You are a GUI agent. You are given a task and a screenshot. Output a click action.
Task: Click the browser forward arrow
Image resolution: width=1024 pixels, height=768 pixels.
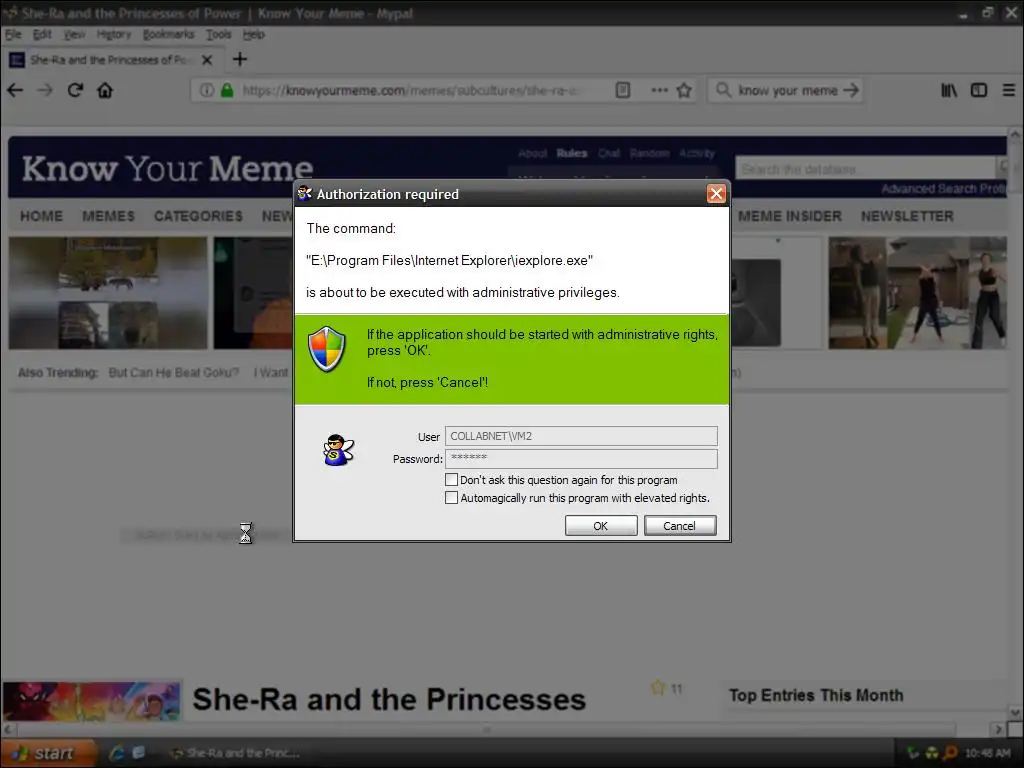tap(44, 90)
